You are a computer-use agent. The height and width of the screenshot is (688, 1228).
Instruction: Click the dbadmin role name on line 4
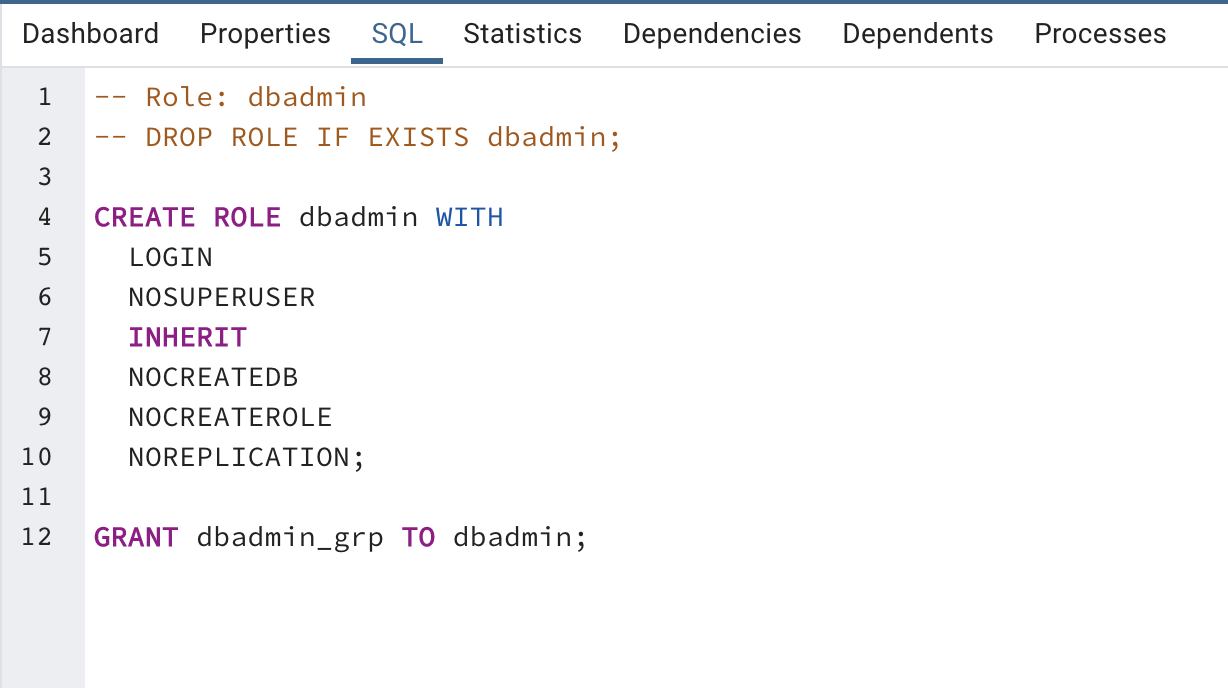(x=357, y=217)
